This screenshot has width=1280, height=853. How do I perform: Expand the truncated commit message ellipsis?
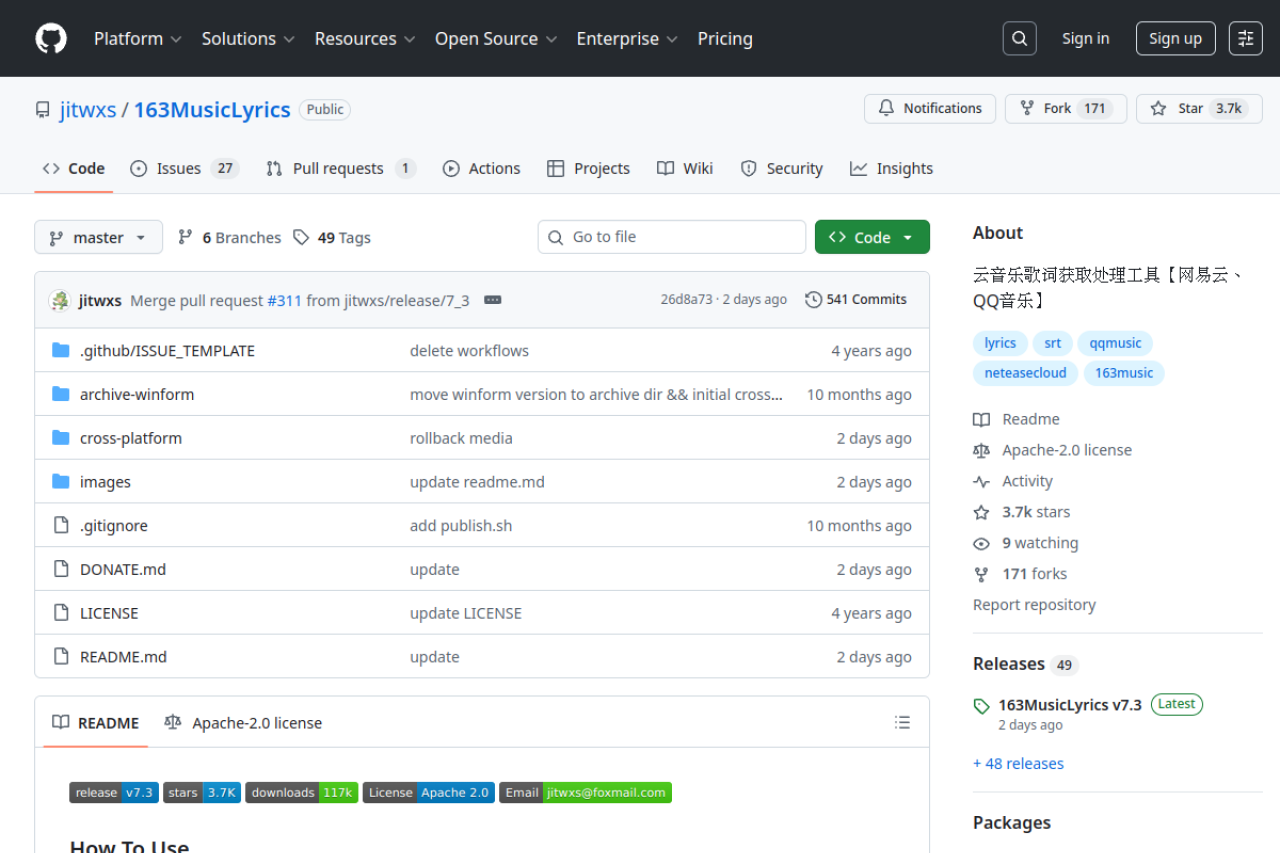tap(492, 299)
